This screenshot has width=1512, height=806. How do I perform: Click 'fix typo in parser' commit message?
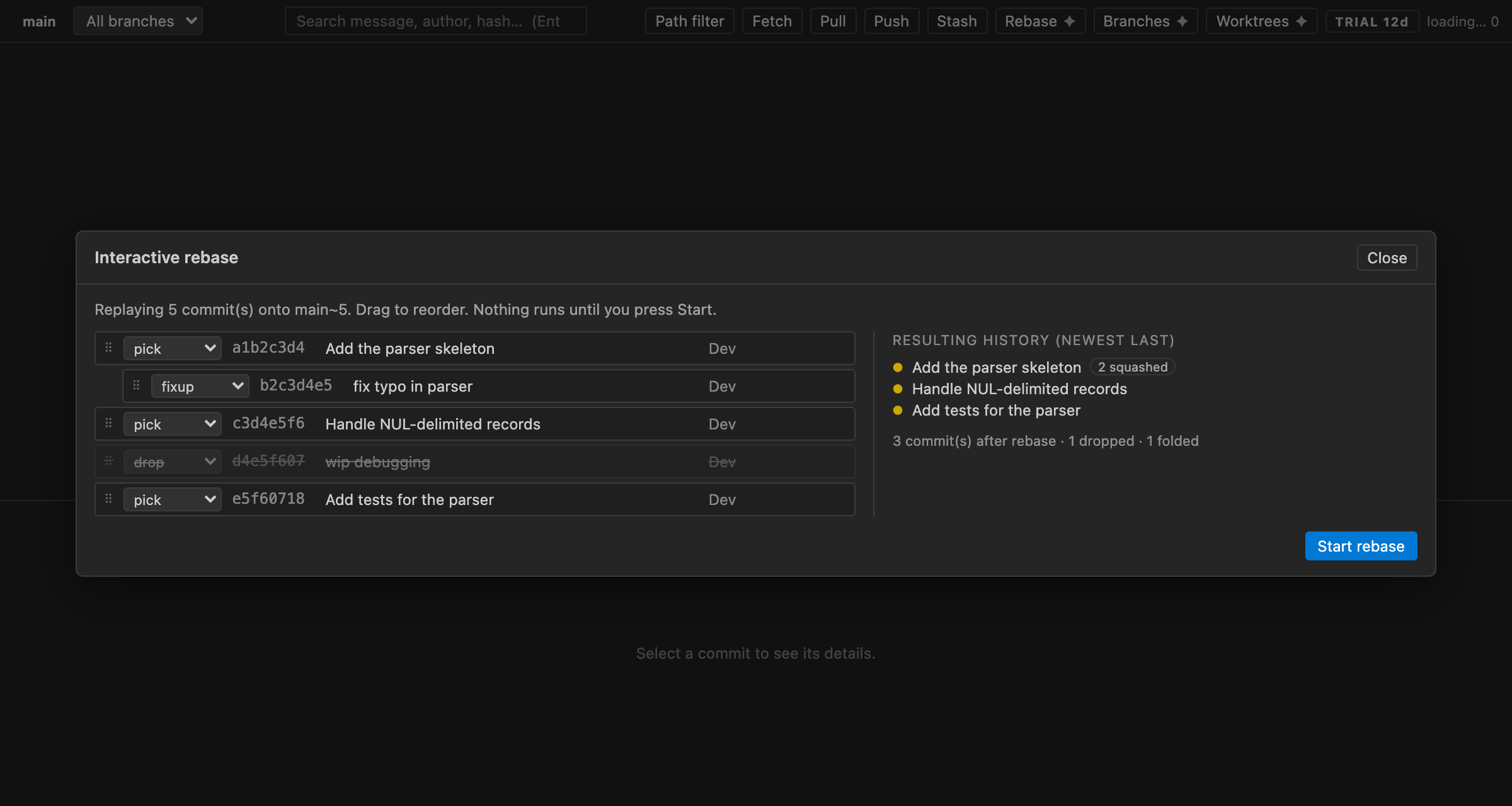(x=413, y=386)
